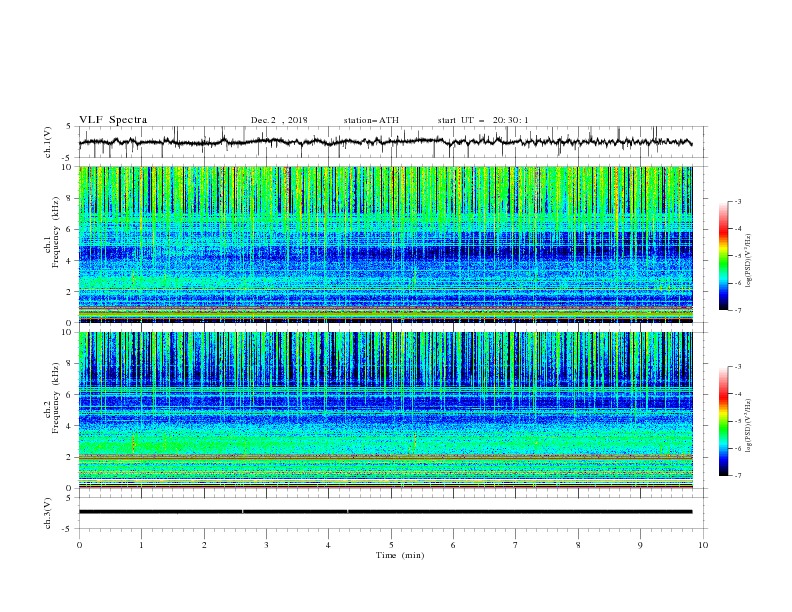Click "-7" label on the ch.1 color bar
Viewport: 792px width, 612px height.
coord(738,310)
